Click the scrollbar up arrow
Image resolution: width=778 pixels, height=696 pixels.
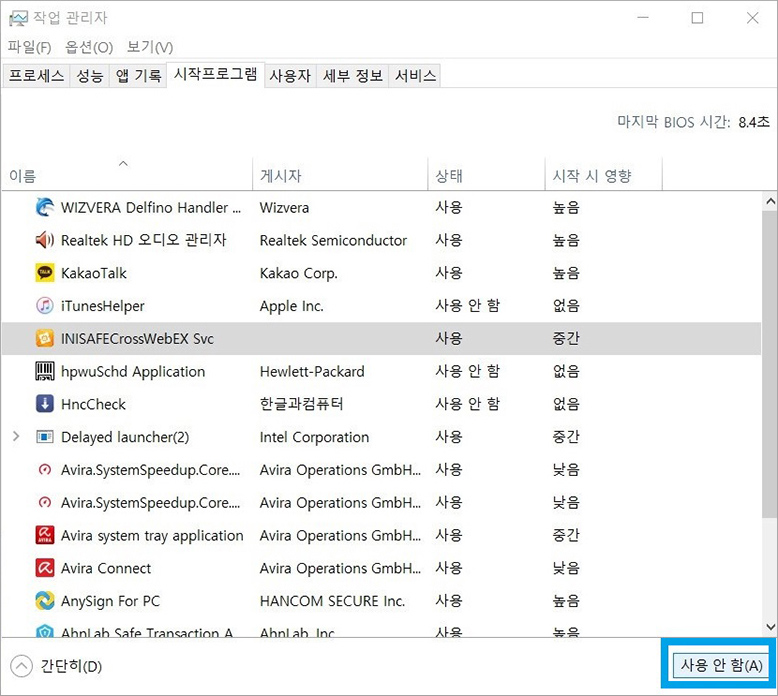tap(770, 201)
